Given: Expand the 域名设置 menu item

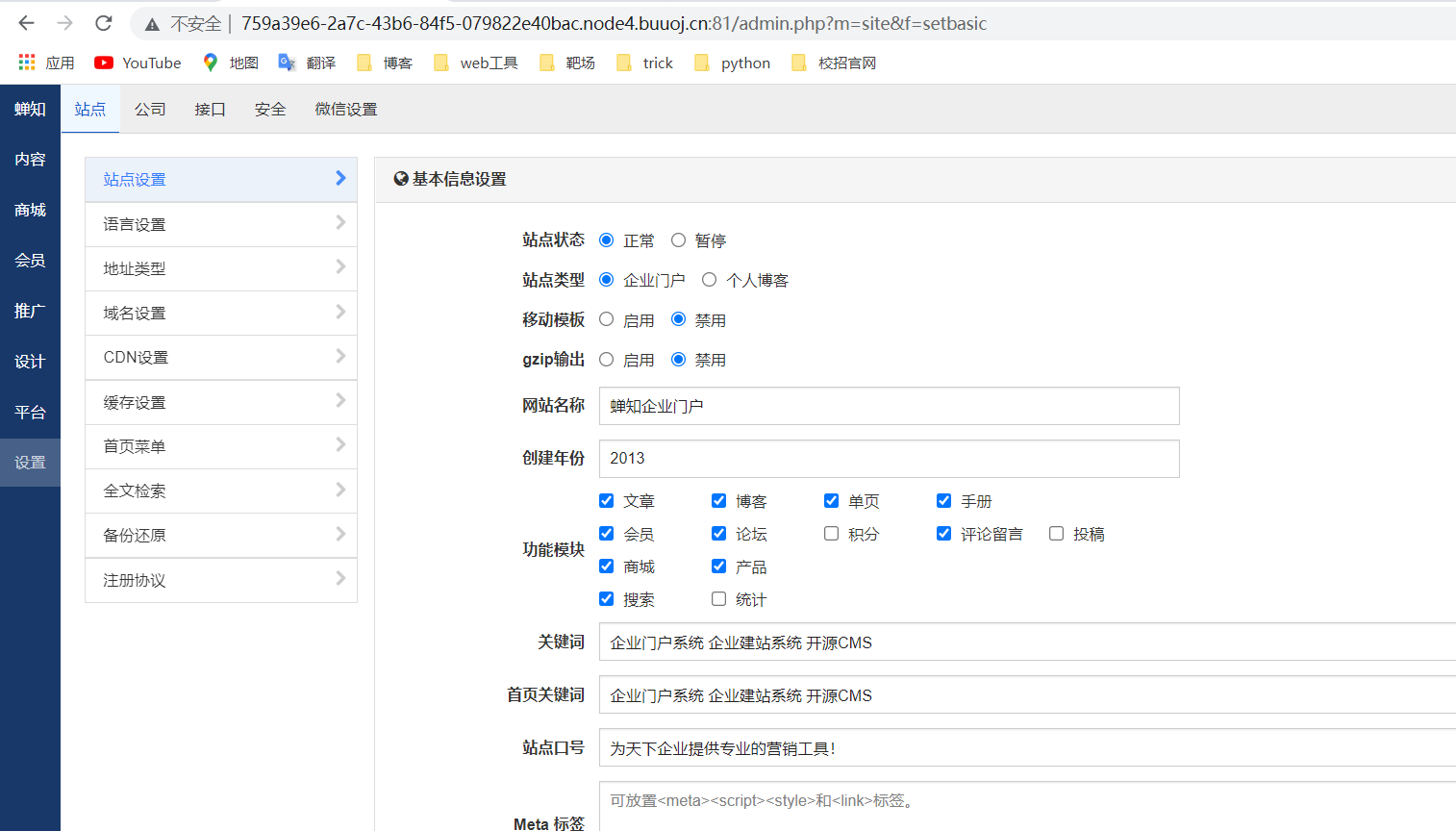Looking at the screenshot, I should [221, 313].
